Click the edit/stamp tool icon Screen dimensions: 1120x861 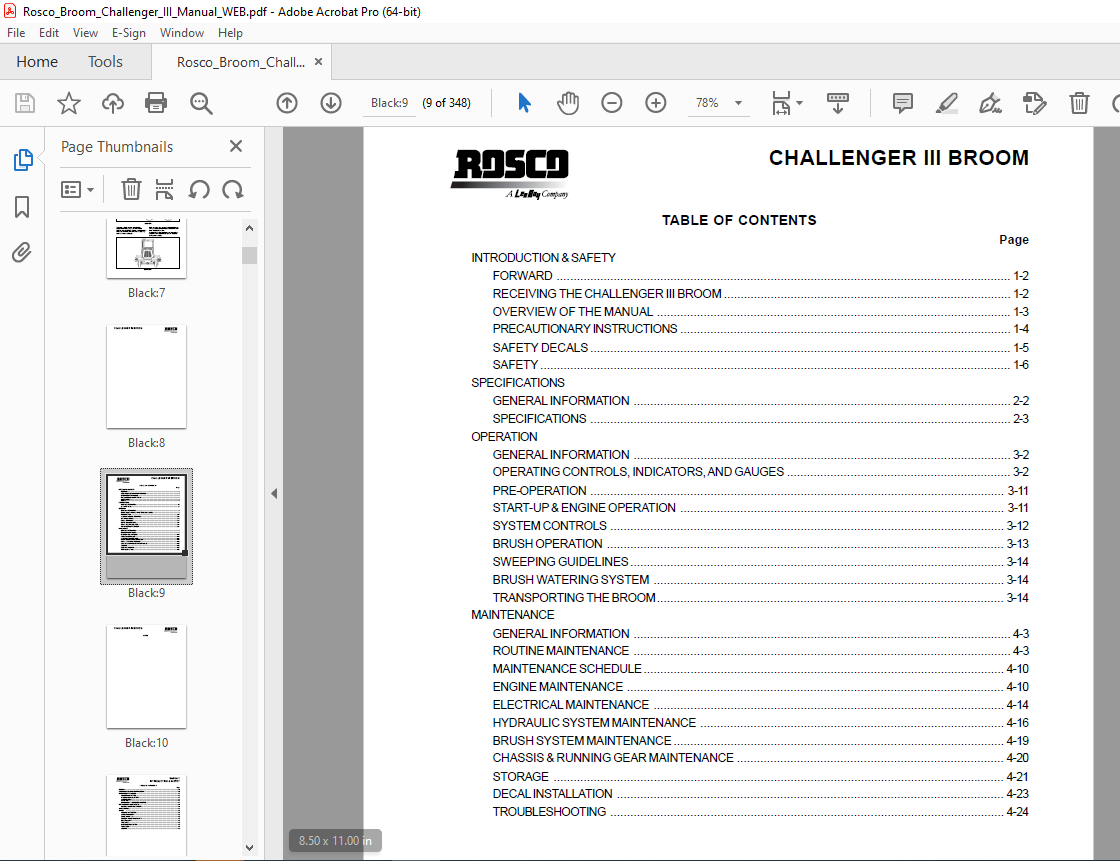coord(1034,103)
